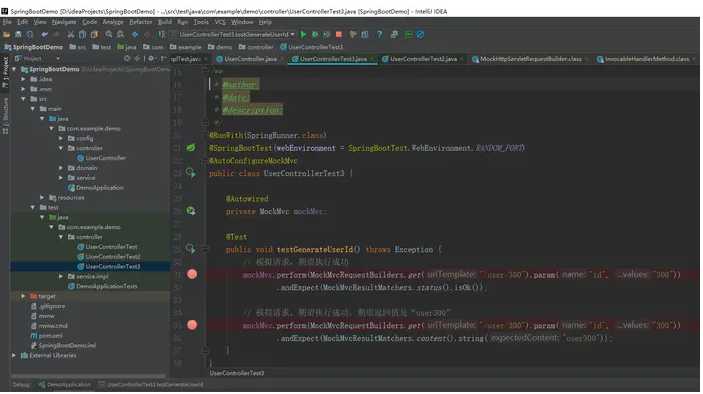Collapse the src folder
The image size is (703, 394).
[23, 99]
